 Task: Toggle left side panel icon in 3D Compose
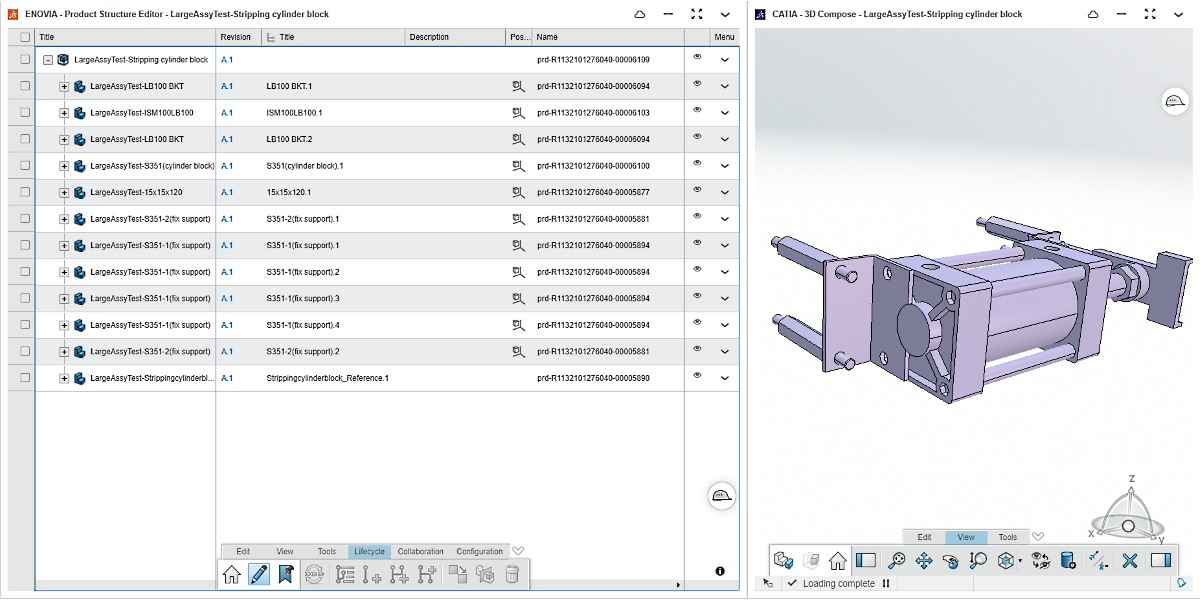pyautogui.click(x=866, y=561)
